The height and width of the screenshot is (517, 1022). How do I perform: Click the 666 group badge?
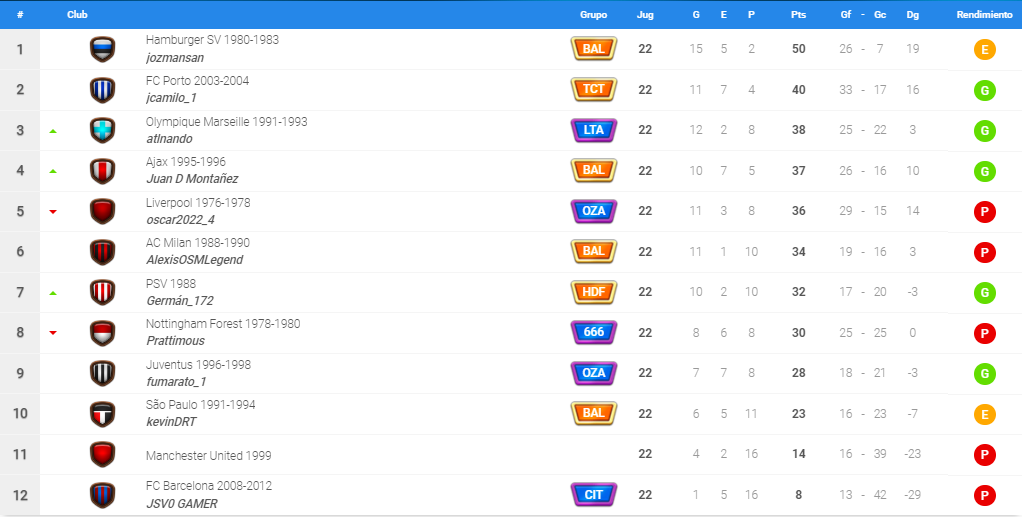tap(594, 332)
